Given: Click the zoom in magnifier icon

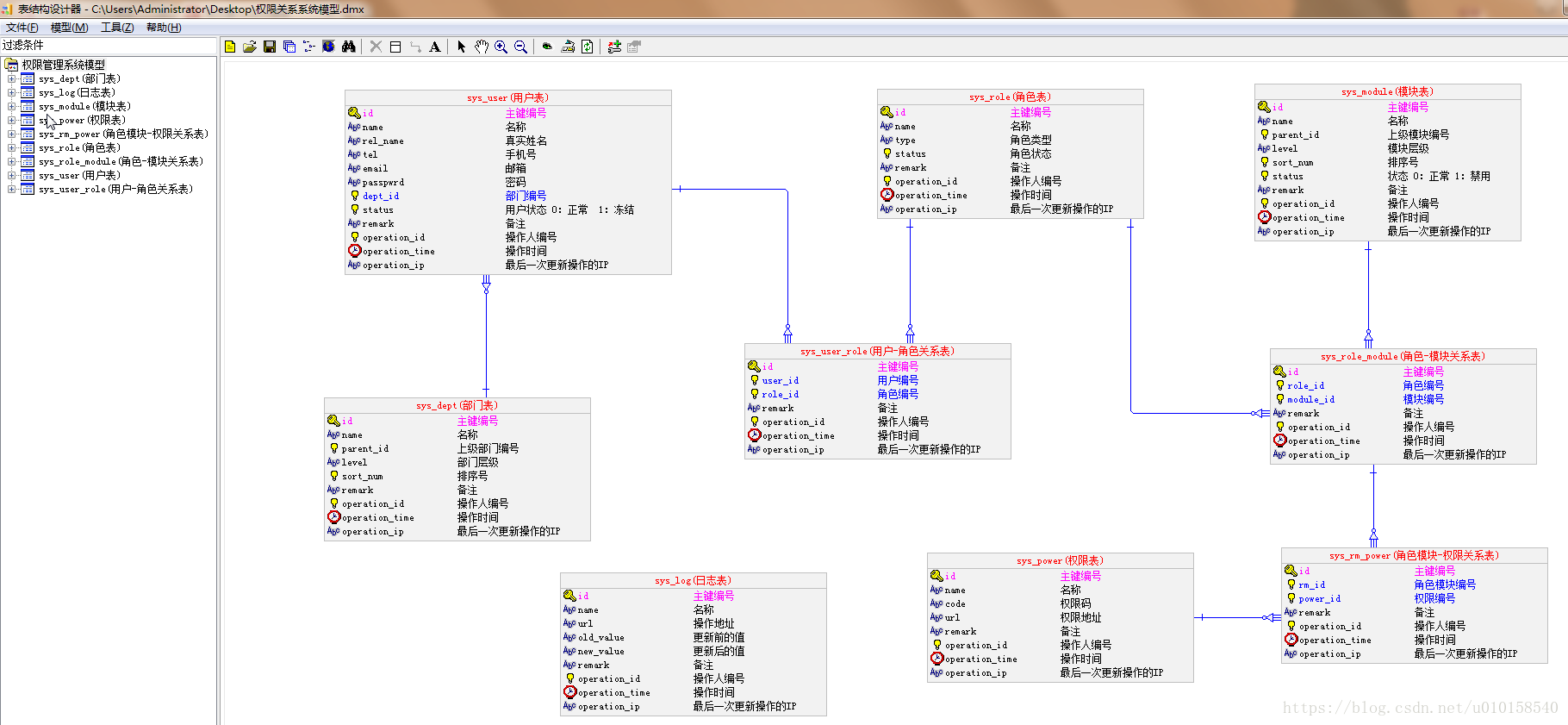Looking at the screenshot, I should [x=501, y=47].
